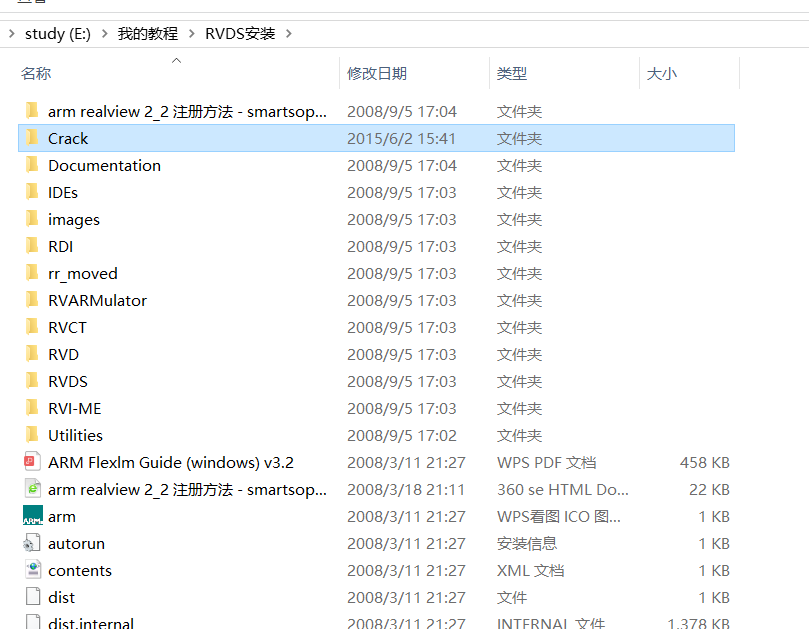This screenshot has width=809, height=629.
Task: Select the RVARMulator folder name
Action: (98, 301)
